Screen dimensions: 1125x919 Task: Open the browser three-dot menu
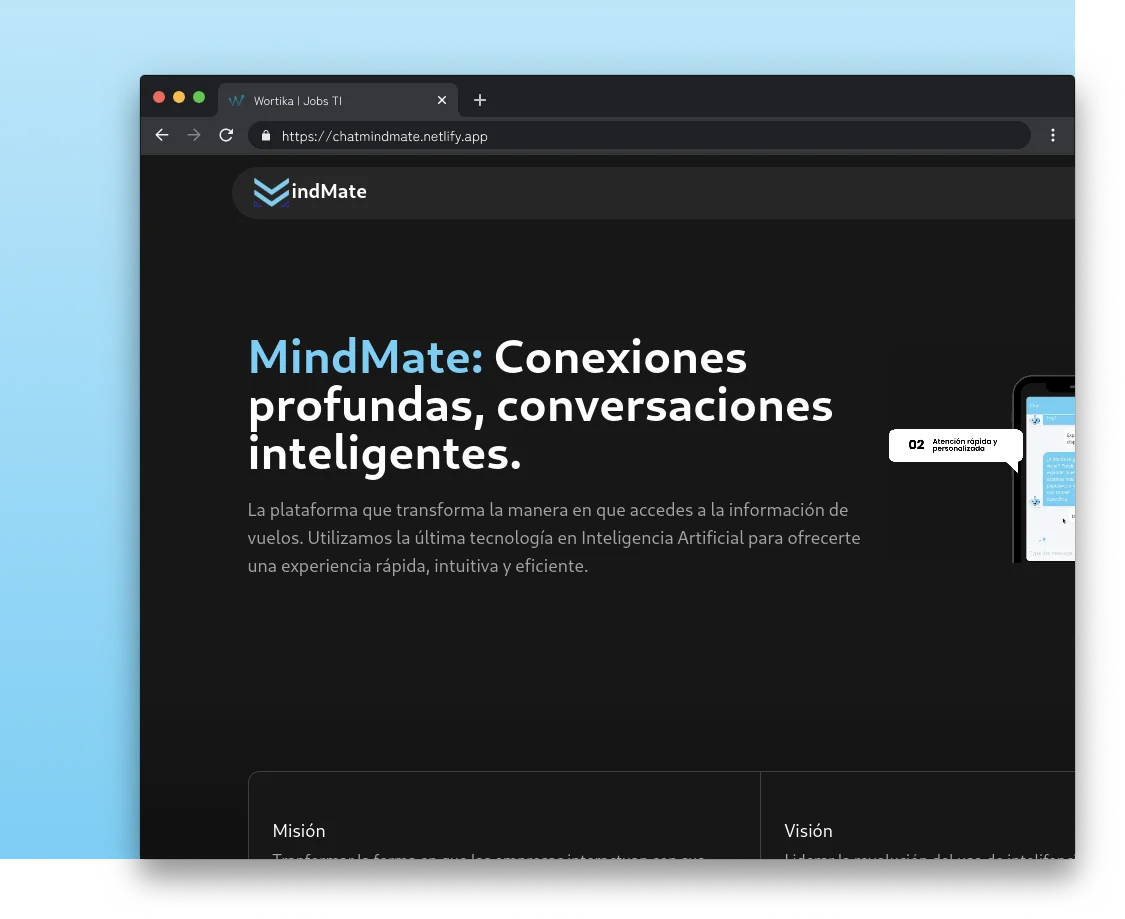point(1052,135)
